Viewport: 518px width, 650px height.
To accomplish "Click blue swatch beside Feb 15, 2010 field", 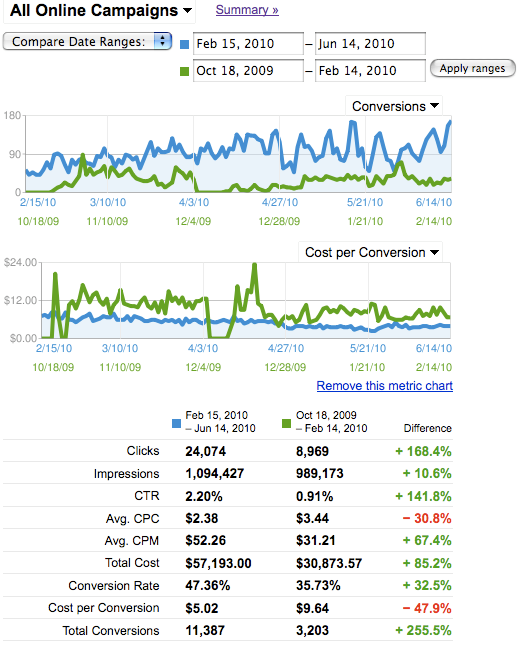I will (x=184, y=44).
